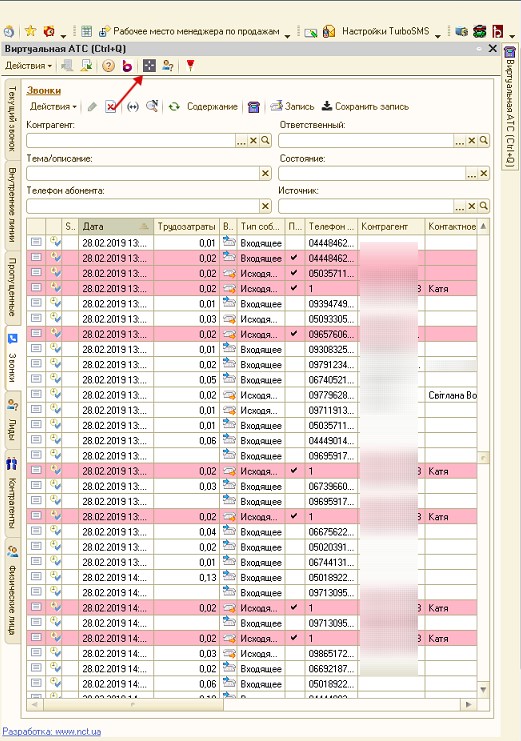
Task: Click the magnifier filter icon in Звонки toolbar
Action: (x=152, y=106)
